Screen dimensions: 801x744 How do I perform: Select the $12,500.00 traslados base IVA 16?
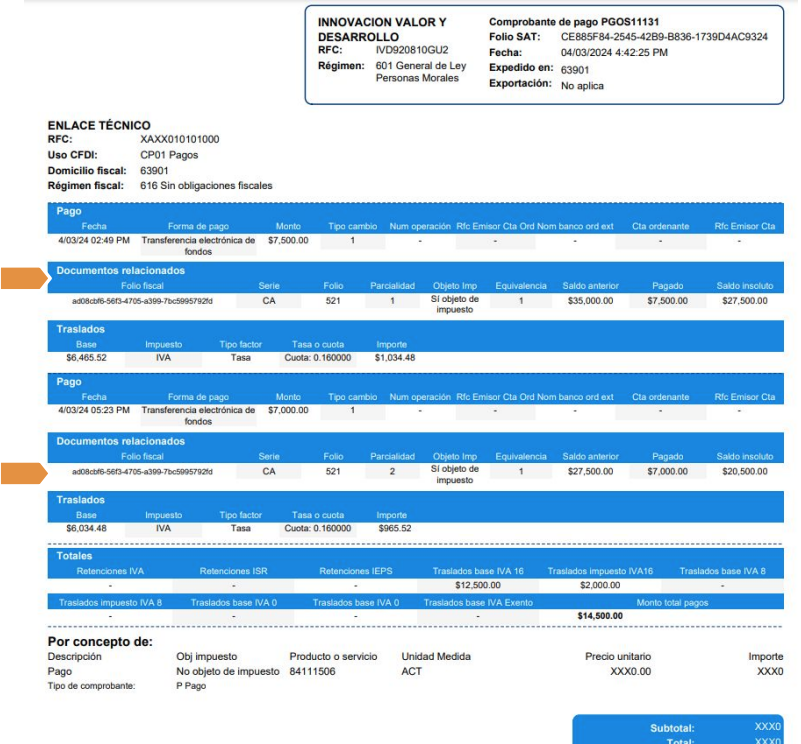coord(478,585)
